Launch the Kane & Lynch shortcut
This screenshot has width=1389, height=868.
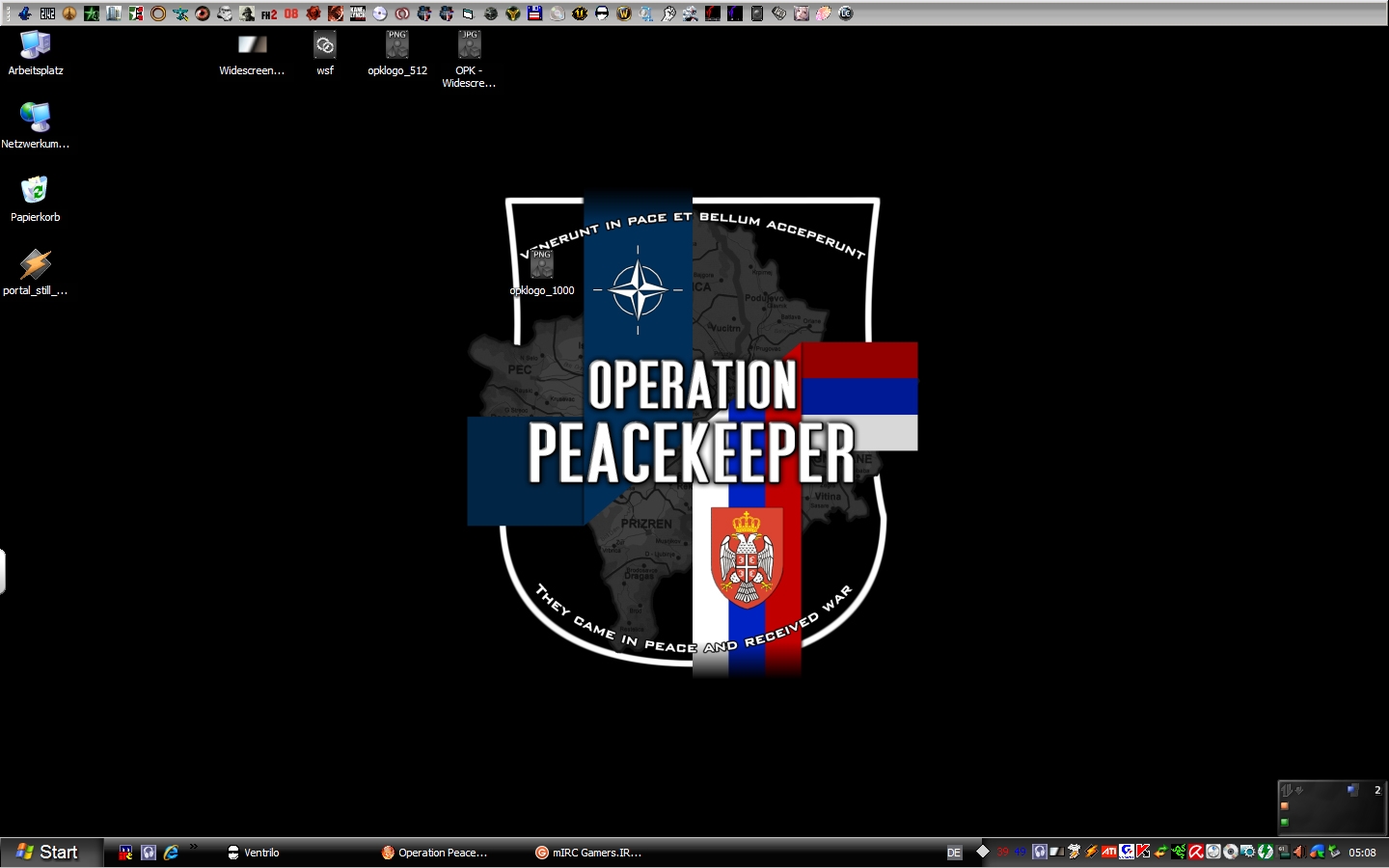(357, 14)
